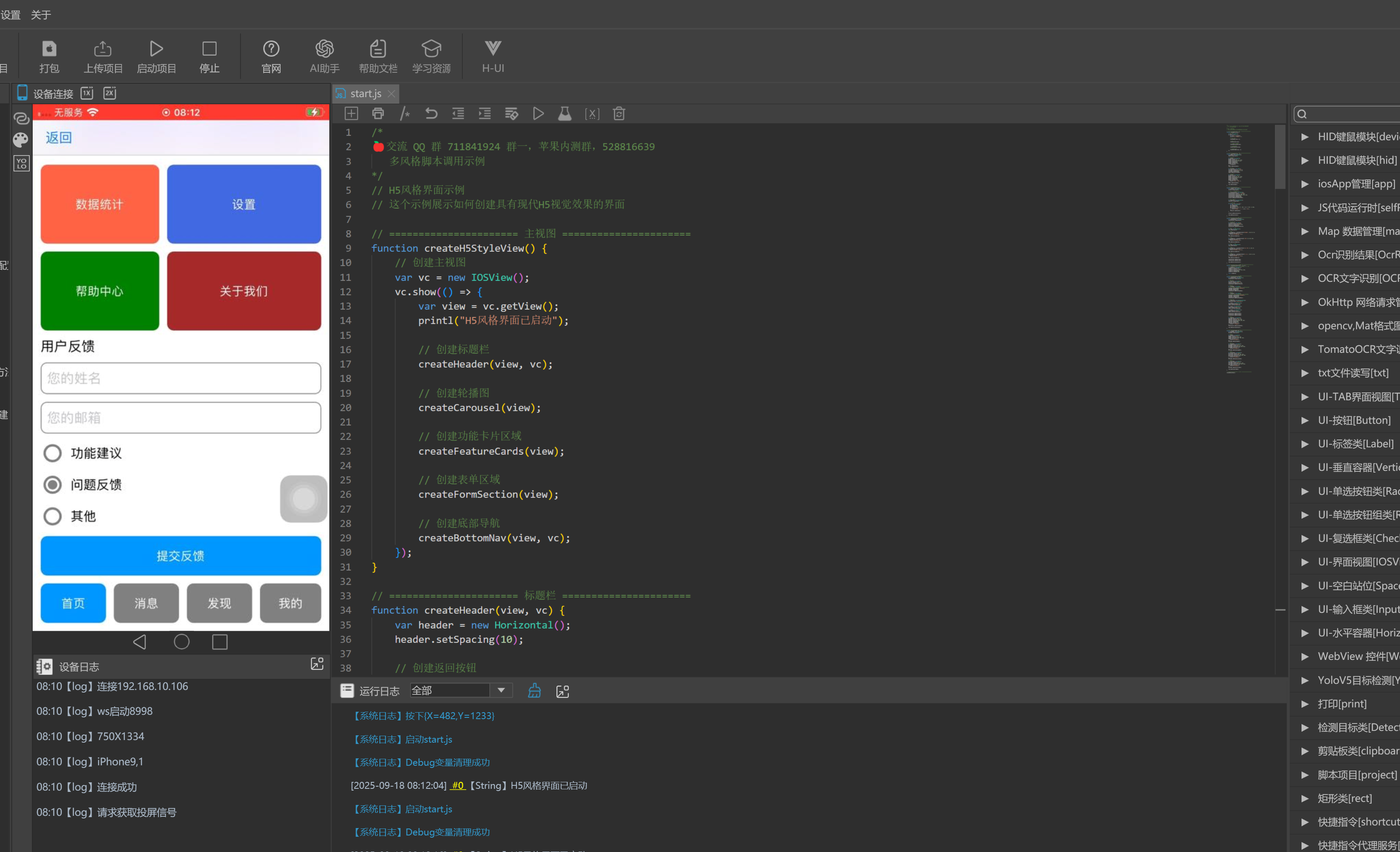Tap the 返回 back link
The height and width of the screenshot is (852, 1400).
click(58, 138)
